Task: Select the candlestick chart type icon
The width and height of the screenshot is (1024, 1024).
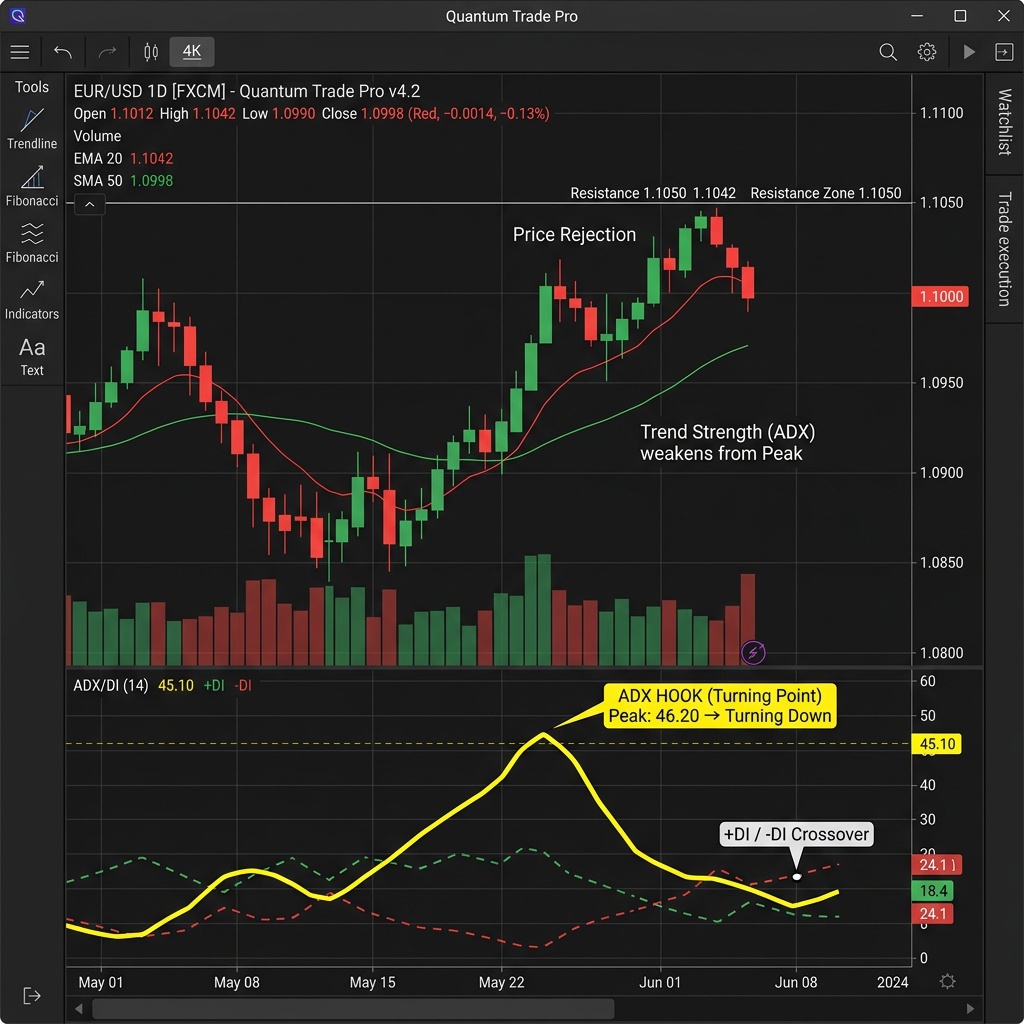Action: point(151,52)
